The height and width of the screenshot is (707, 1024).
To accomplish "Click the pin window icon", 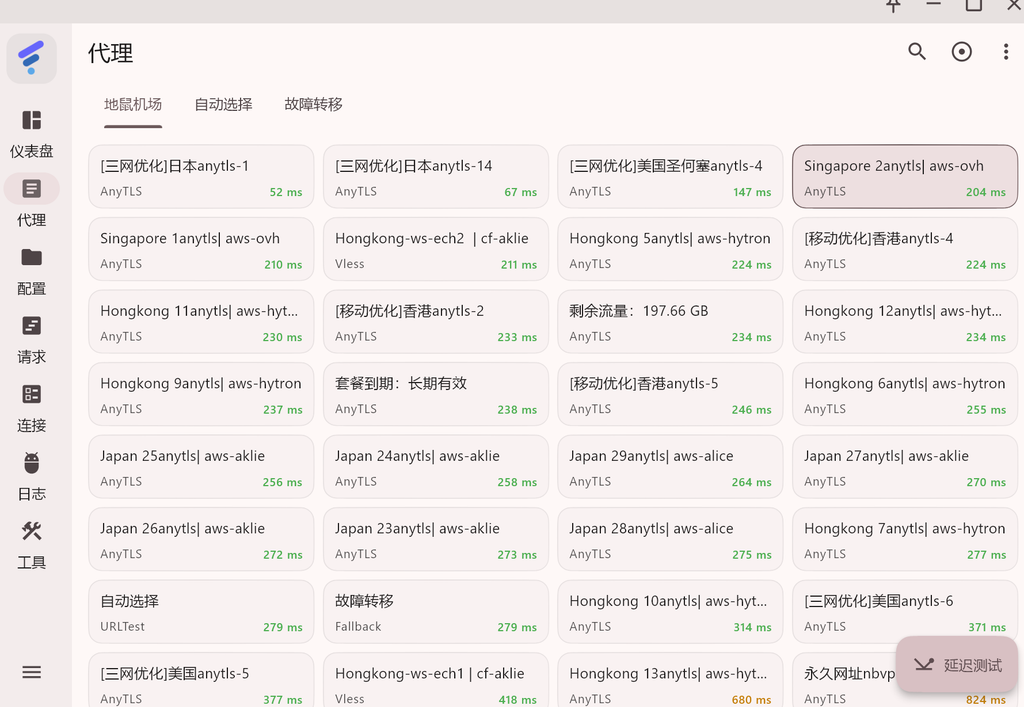I will tap(893, 6).
